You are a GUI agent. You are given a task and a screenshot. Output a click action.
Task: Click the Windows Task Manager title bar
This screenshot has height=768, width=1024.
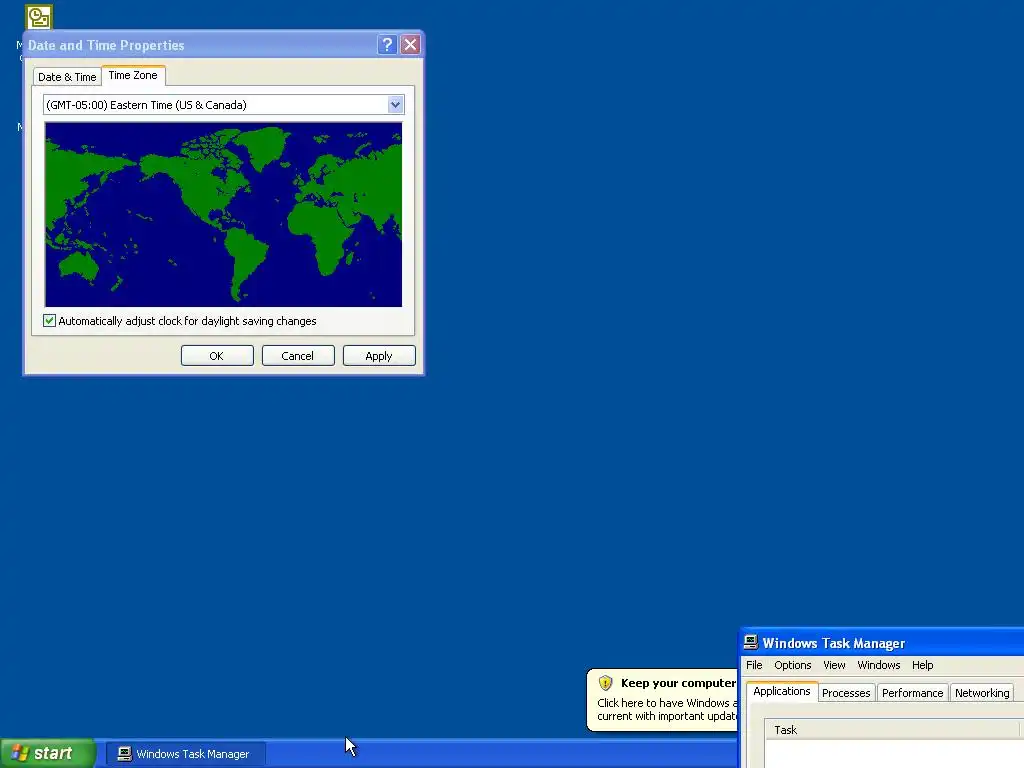pos(883,643)
